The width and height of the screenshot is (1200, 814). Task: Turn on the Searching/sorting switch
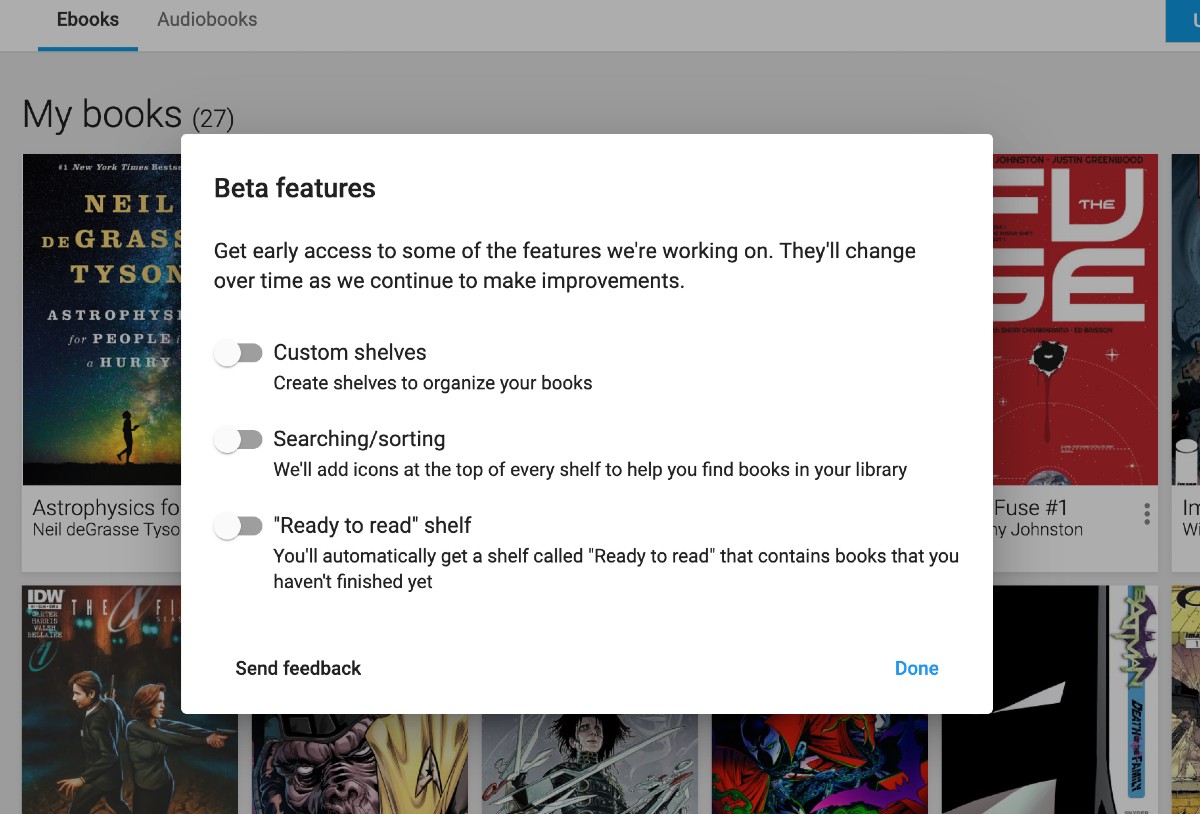coord(238,440)
